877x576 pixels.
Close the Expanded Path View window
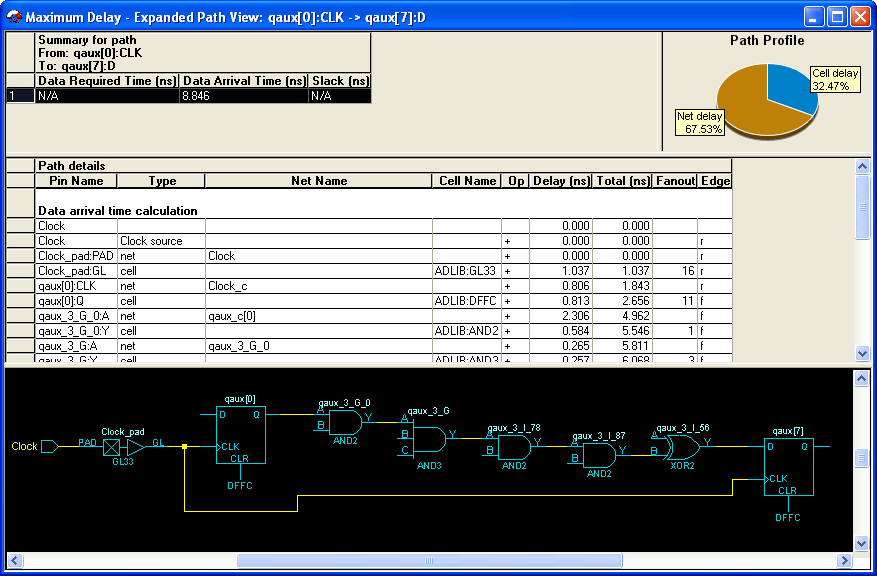pos(860,17)
